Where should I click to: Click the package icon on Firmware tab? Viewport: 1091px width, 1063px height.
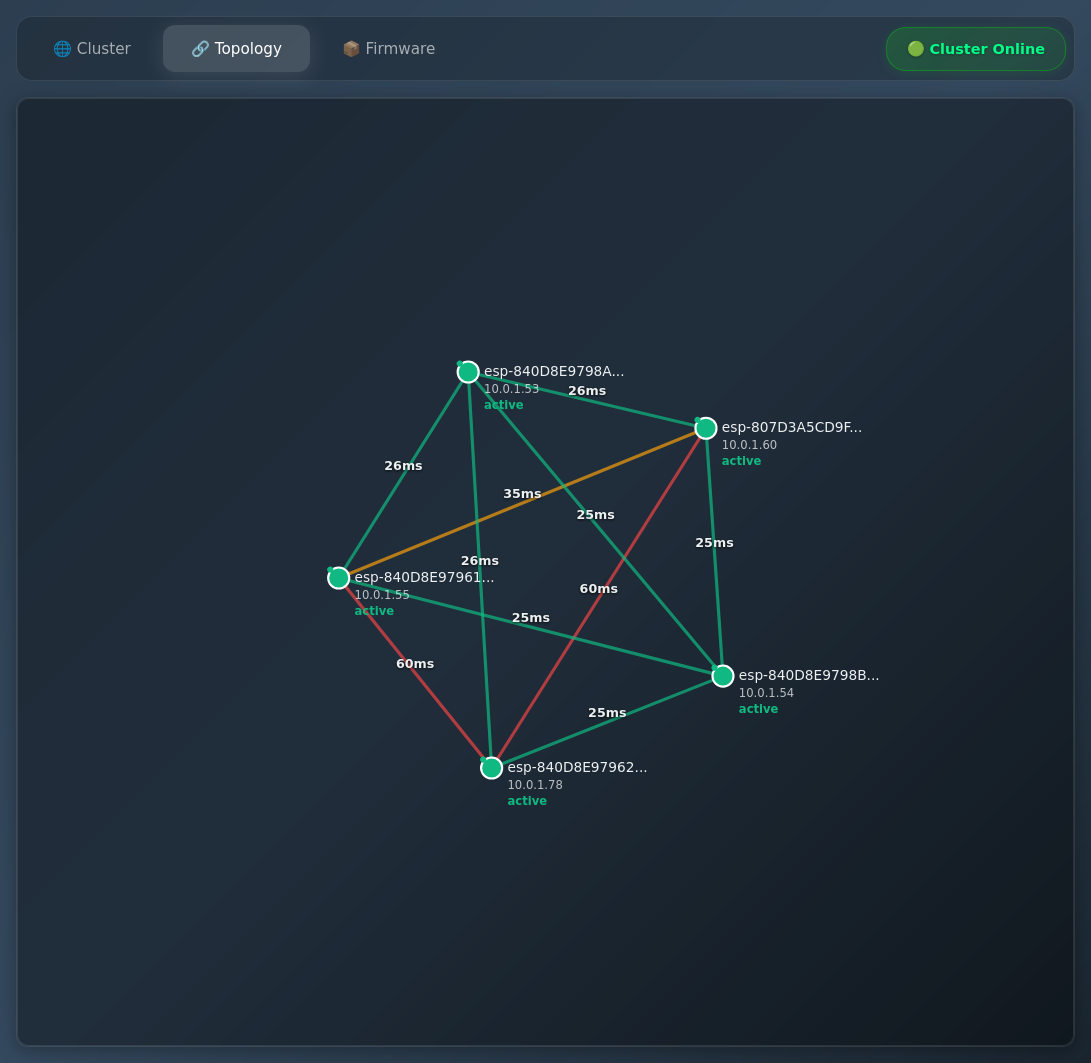(x=351, y=49)
